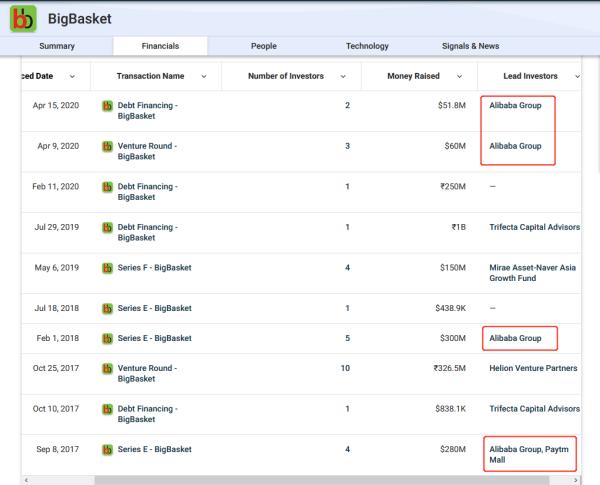Open the Number of Investors column dropdown
600x485 pixels.
click(x=343, y=77)
